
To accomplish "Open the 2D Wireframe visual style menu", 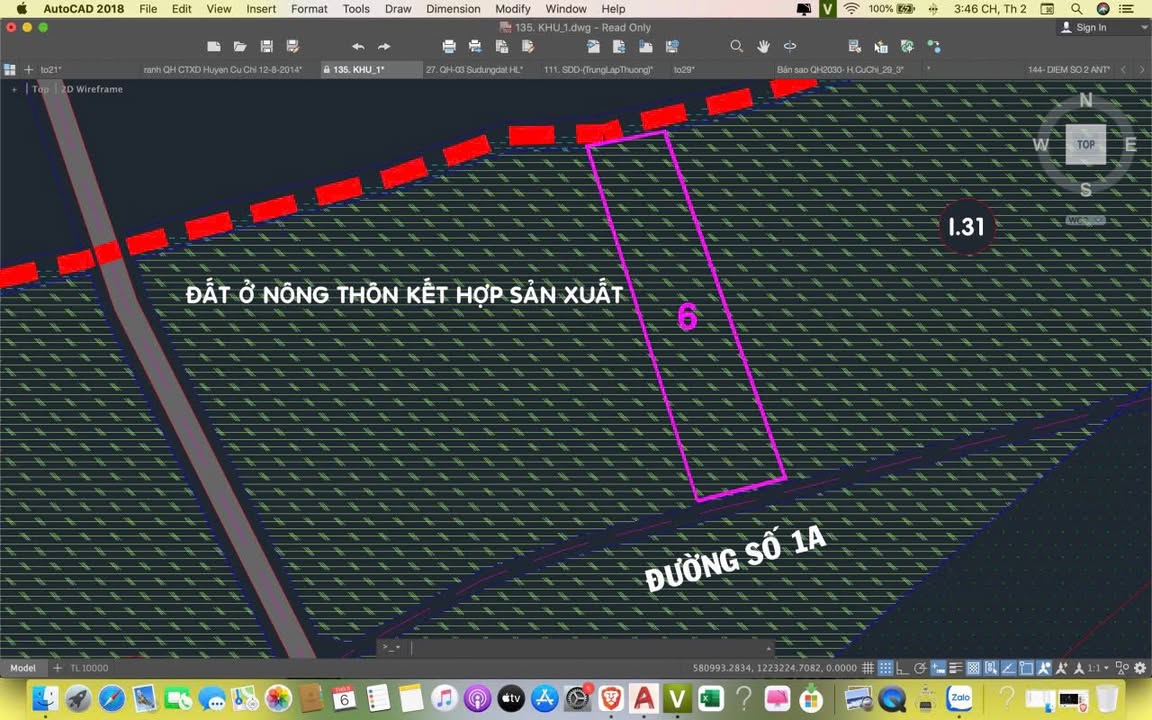I will [x=92, y=89].
